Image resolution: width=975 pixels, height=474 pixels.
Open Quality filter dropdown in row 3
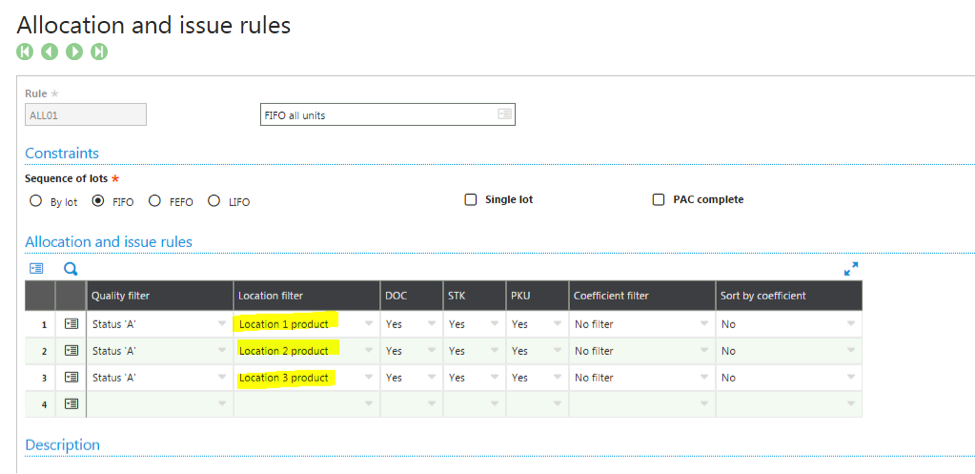pos(222,377)
